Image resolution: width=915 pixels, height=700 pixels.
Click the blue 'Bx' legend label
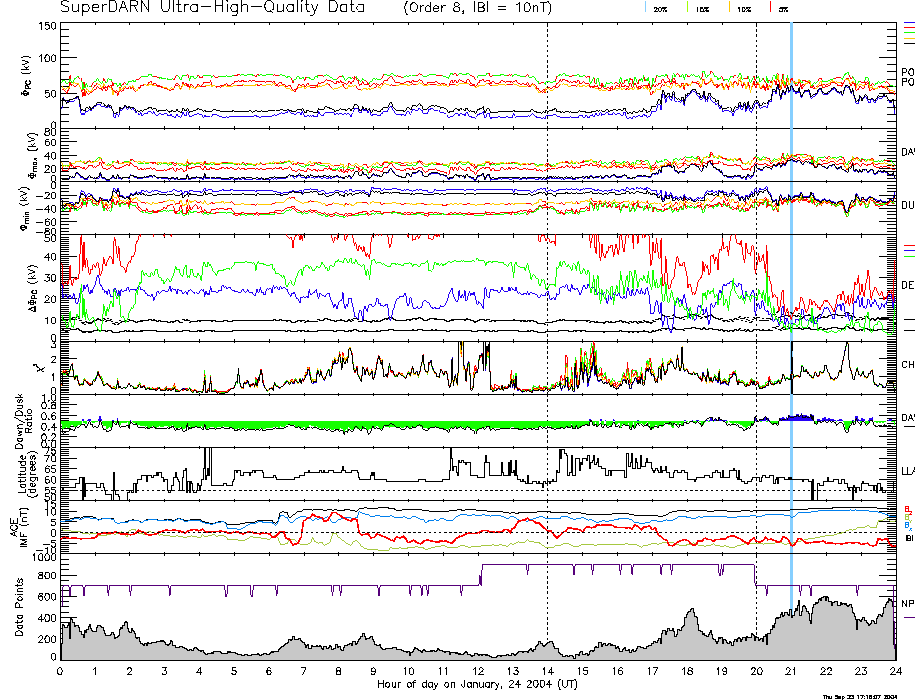pos(908,526)
